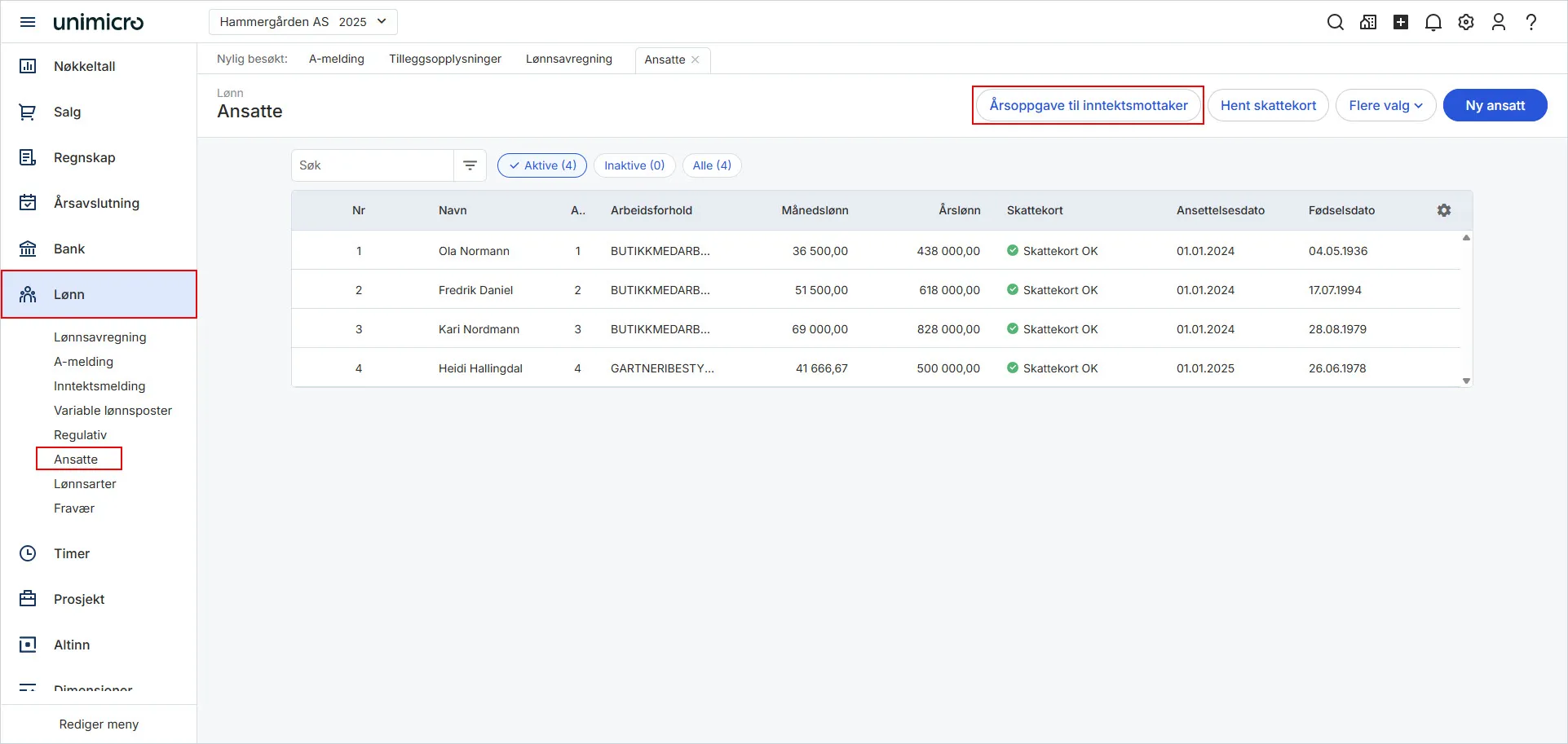Image resolution: width=1568 pixels, height=744 pixels.
Task: Open the Hammergården AS 2025 company dropdown
Action: click(x=303, y=22)
